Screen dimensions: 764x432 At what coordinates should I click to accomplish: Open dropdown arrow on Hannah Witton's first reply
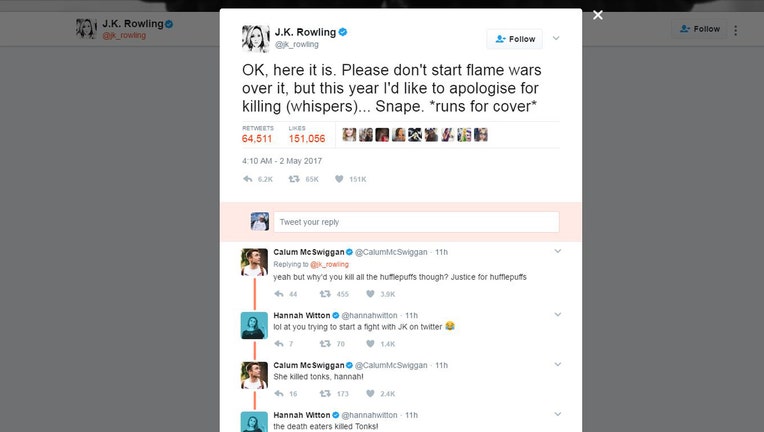click(557, 315)
